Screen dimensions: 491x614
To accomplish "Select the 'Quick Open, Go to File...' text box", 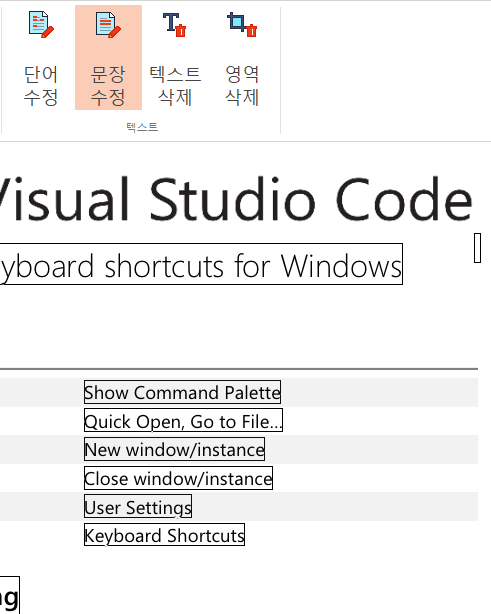I will 183,421.
